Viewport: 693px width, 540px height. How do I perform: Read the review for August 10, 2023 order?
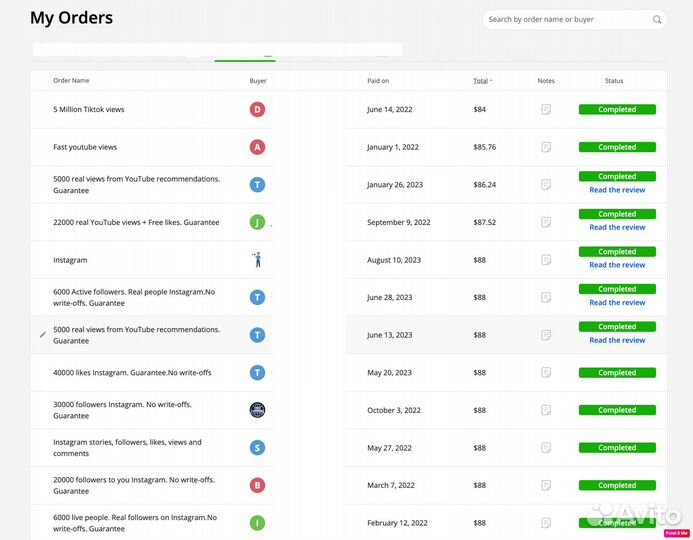click(x=617, y=265)
